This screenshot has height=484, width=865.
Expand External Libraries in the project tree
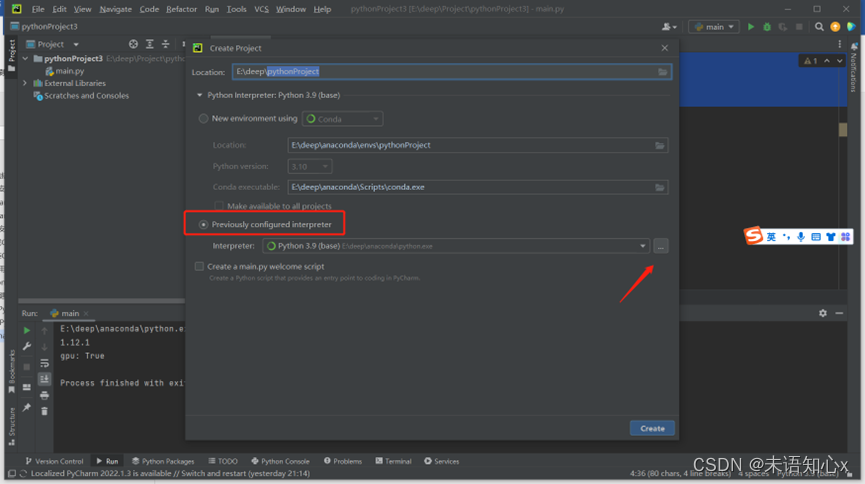pos(25,83)
